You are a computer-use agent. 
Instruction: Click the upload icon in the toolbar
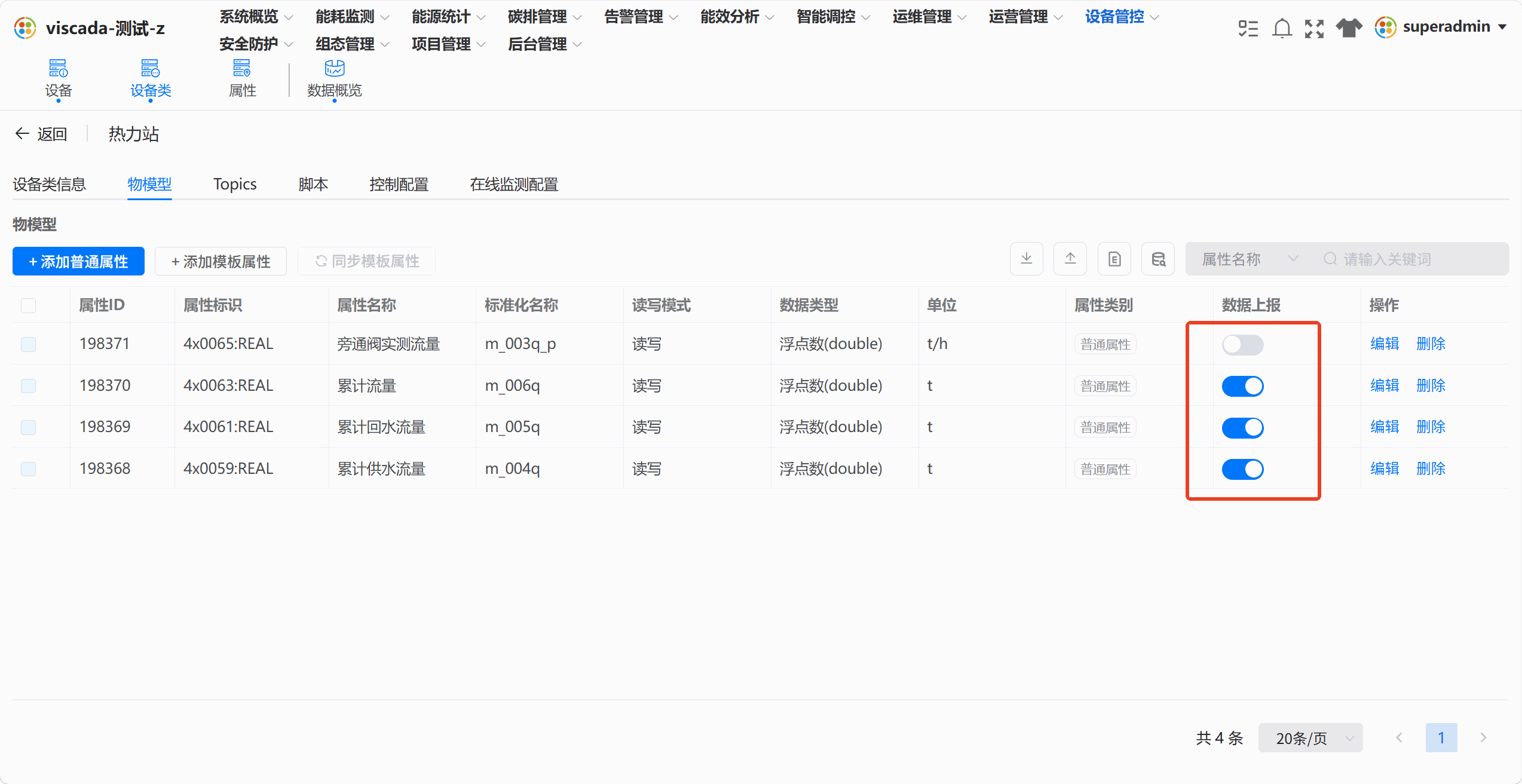[1070, 259]
